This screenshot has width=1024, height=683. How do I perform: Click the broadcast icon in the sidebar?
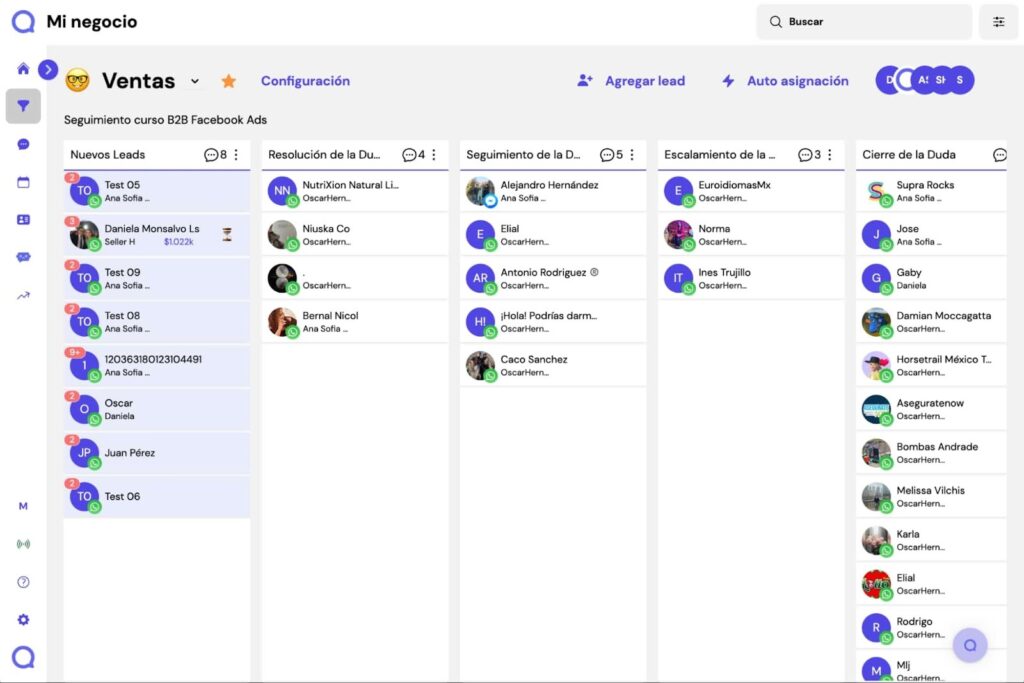23,543
